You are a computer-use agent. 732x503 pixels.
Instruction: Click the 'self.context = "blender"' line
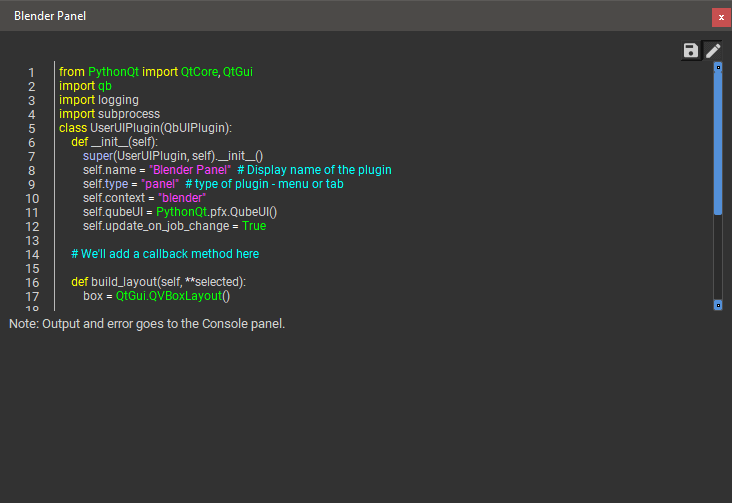click(144, 198)
